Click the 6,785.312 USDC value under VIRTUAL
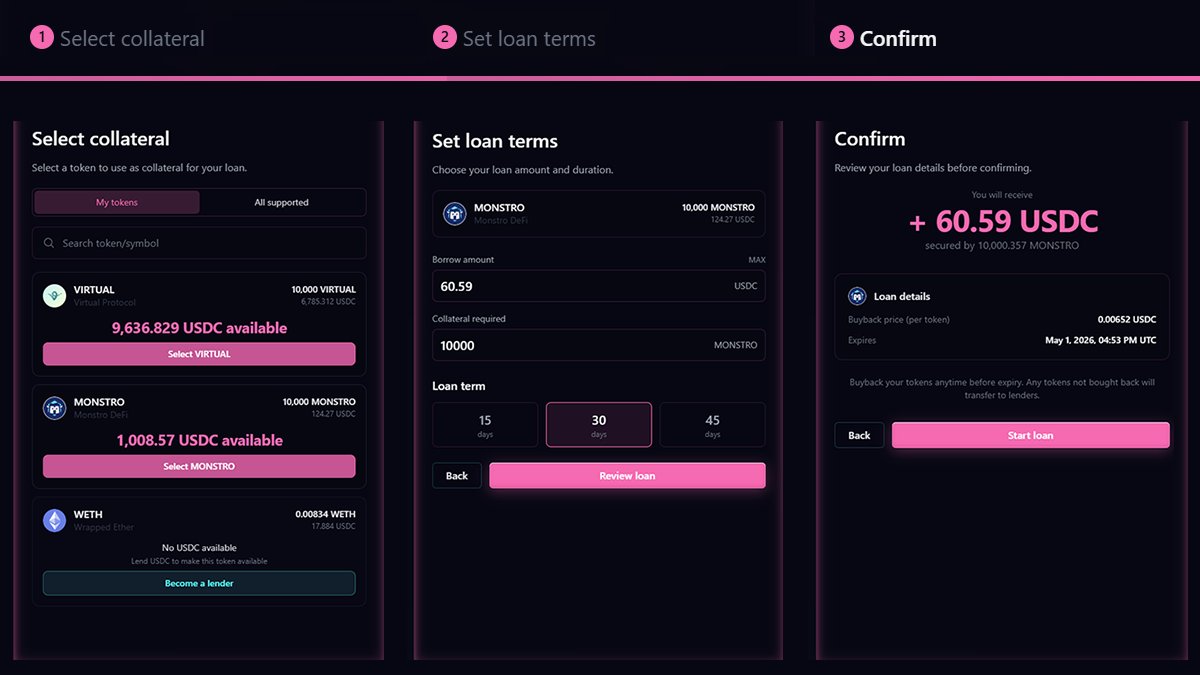 tap(329, 301)
